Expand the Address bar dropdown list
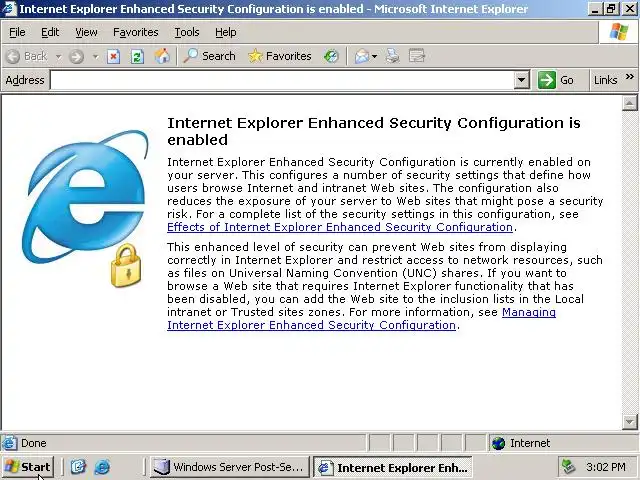The width and height of the screenshot is (640, 480). click(521, 80)
